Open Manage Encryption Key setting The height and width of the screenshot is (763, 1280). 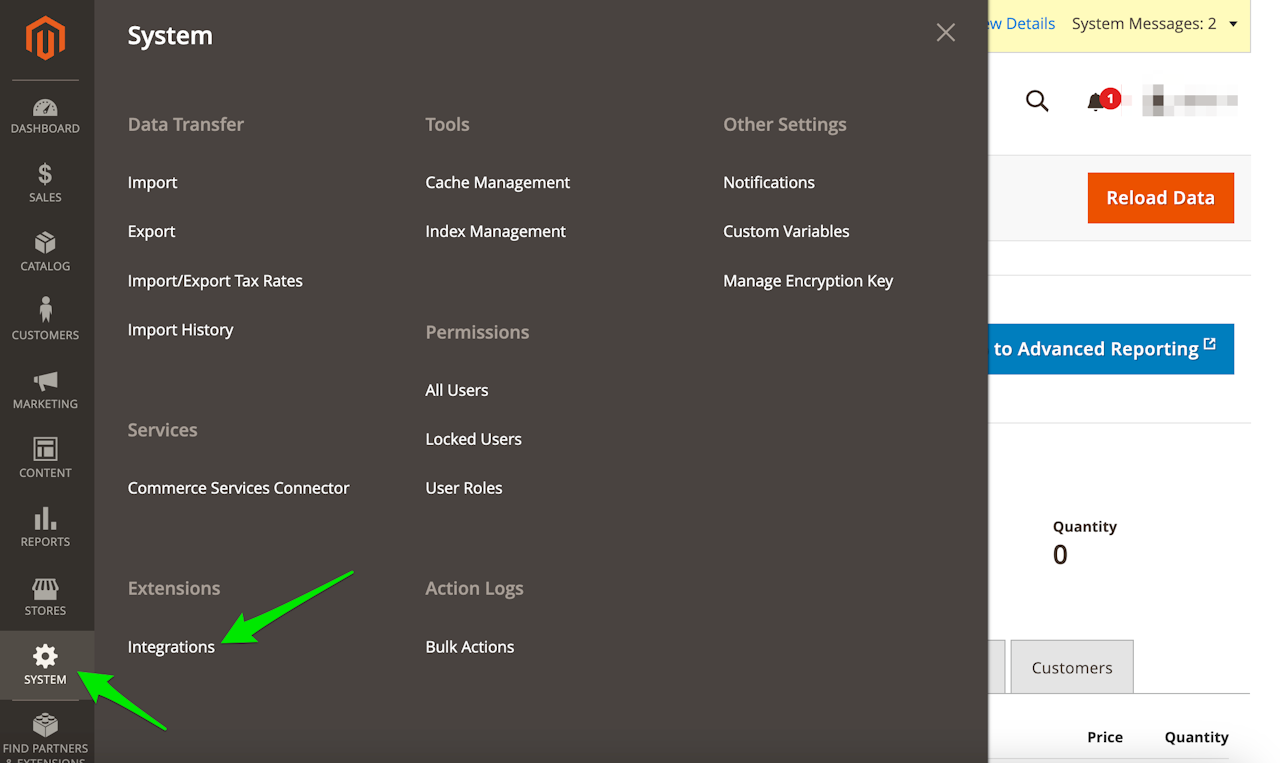[807, 281]
